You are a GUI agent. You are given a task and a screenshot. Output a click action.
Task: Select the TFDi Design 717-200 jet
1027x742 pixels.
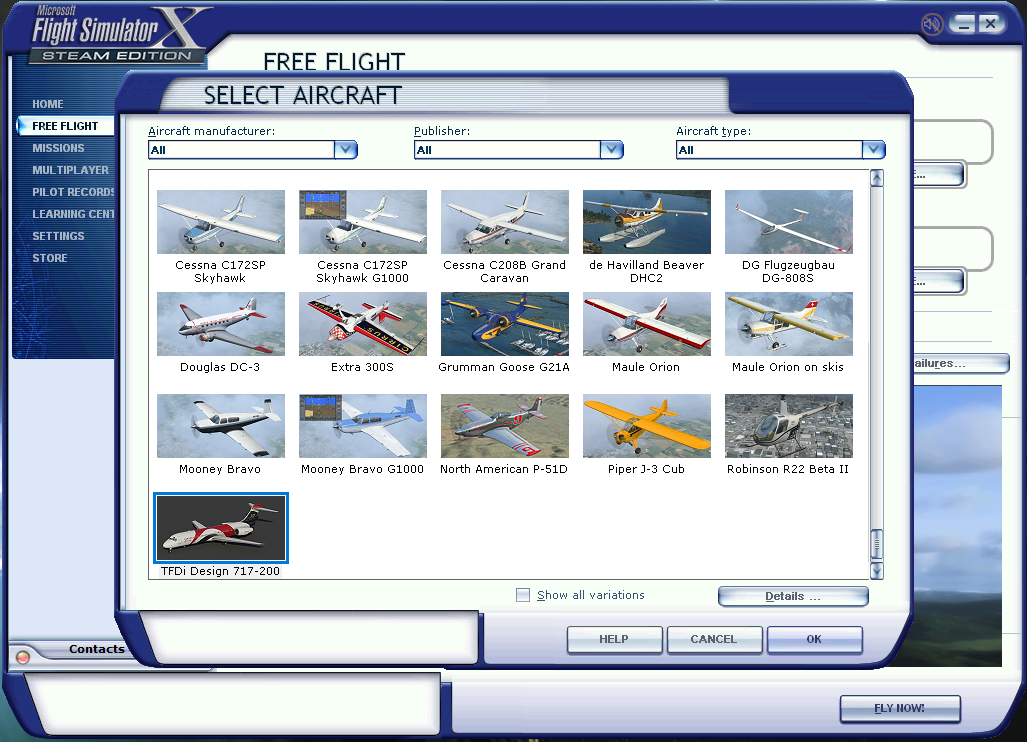click(x=221, y=528)
